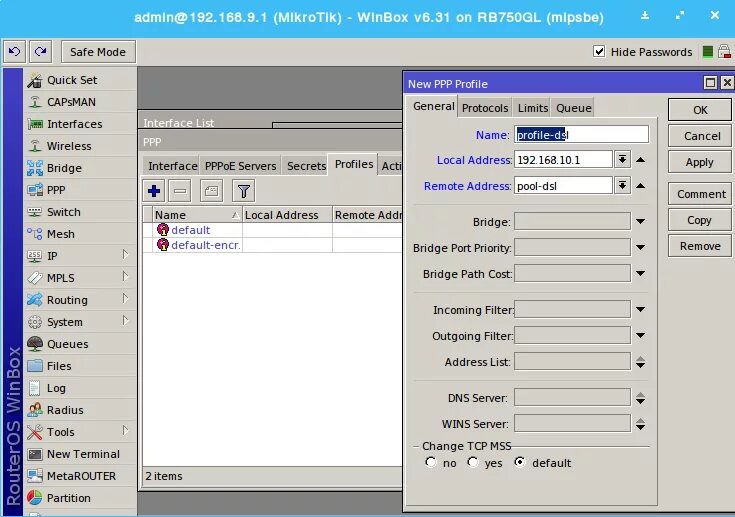The height and width of the screenshot is (517, 735).
Task: Click the Apply button
Action: coord(700,162)
